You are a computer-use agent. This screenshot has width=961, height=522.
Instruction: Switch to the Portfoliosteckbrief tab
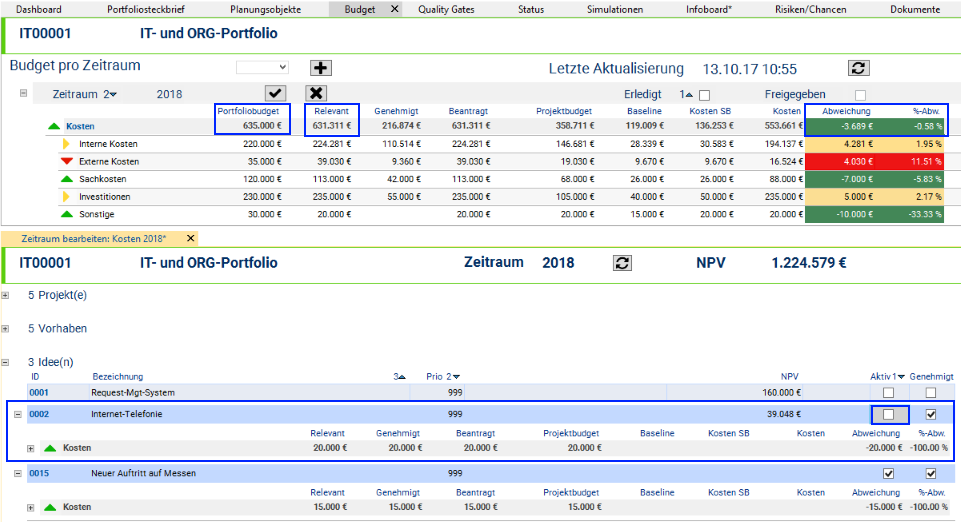click(x=146, y=9)
